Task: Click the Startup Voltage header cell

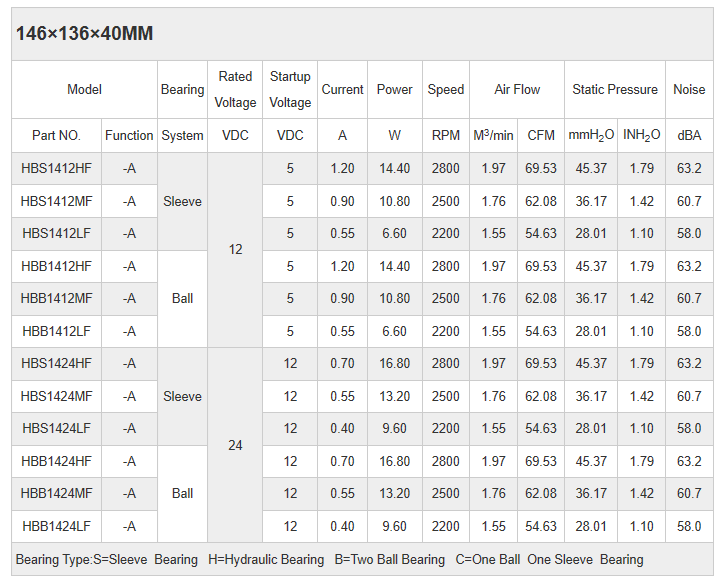Action: coord(290,89)
